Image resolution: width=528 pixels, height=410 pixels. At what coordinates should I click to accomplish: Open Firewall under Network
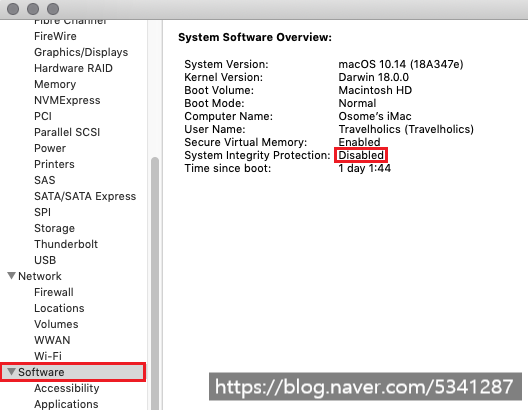(x=54, y=292)
